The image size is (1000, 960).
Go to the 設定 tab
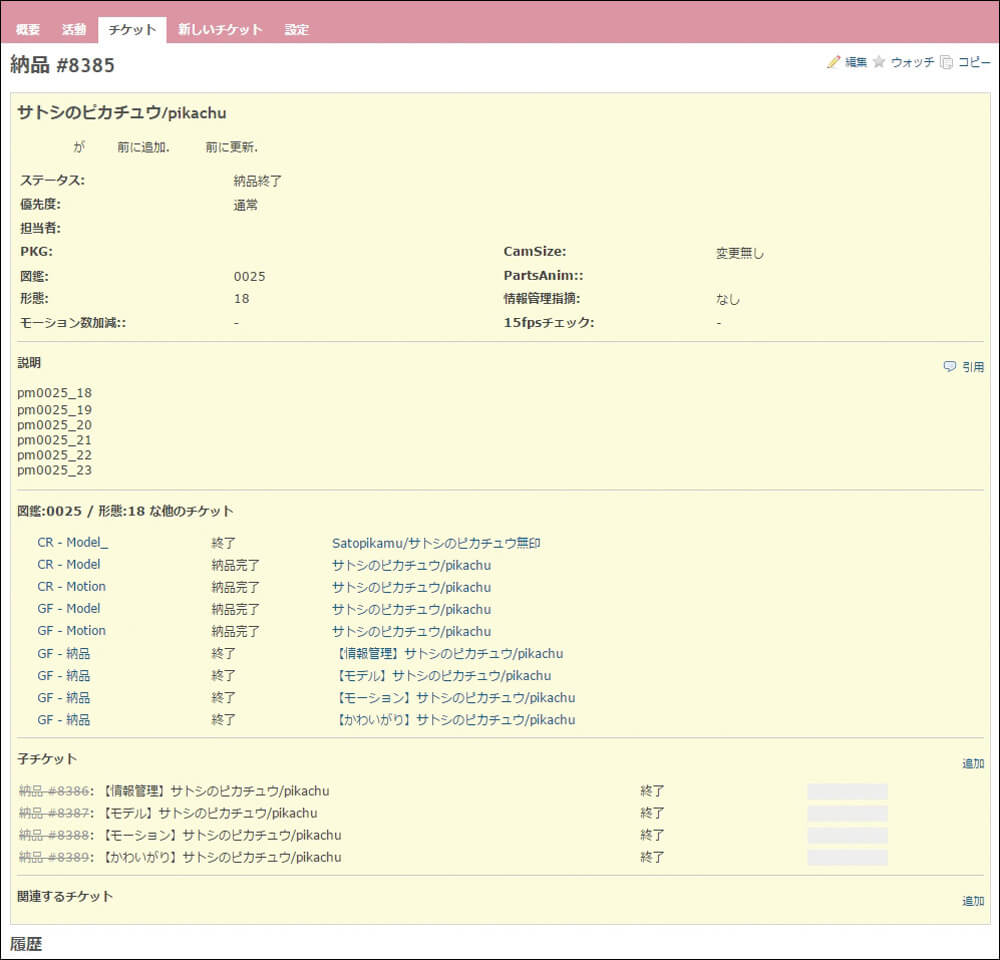[x=297, y=29]
